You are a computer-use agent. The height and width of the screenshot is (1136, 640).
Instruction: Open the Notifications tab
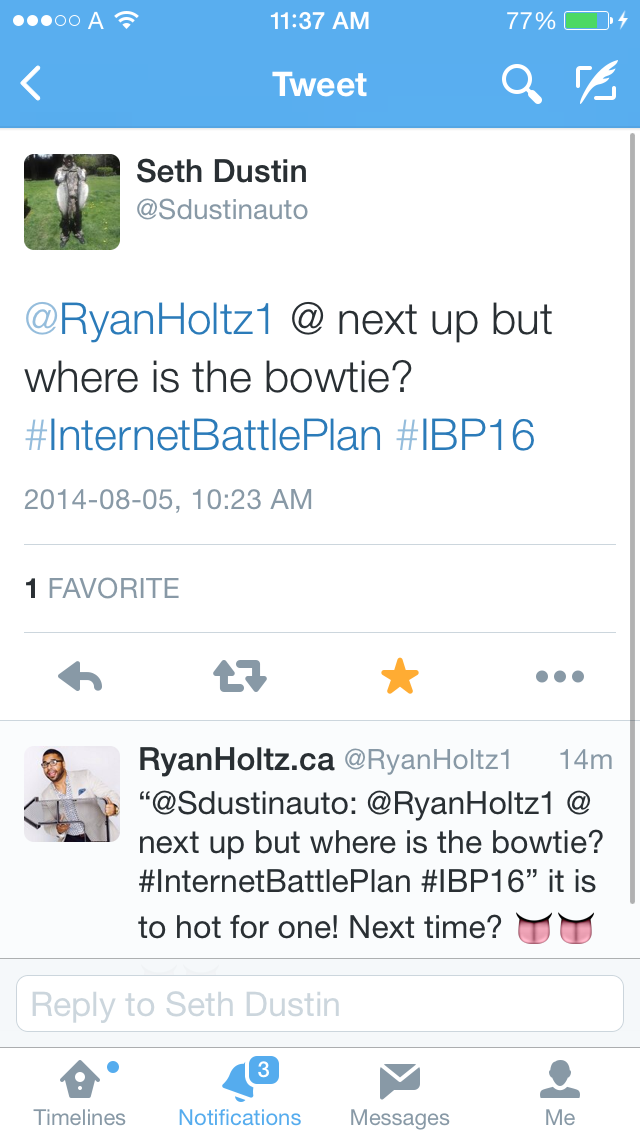[240, 1094]
